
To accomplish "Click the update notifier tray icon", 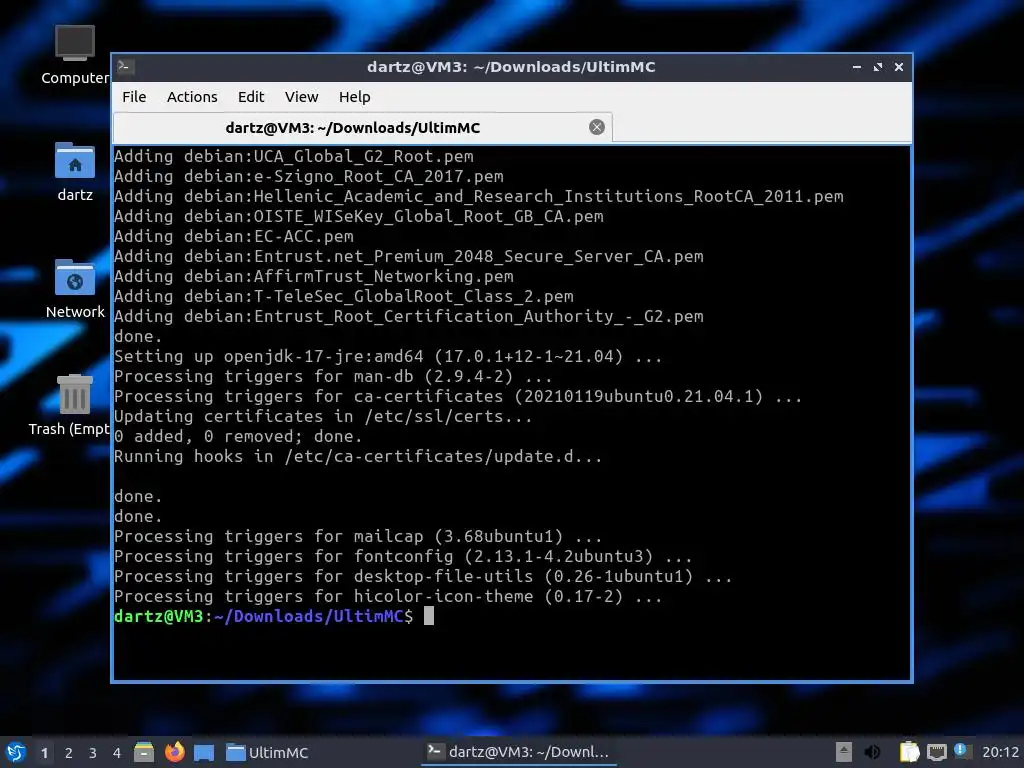I will pyautogui.click(x=961, y=751).
